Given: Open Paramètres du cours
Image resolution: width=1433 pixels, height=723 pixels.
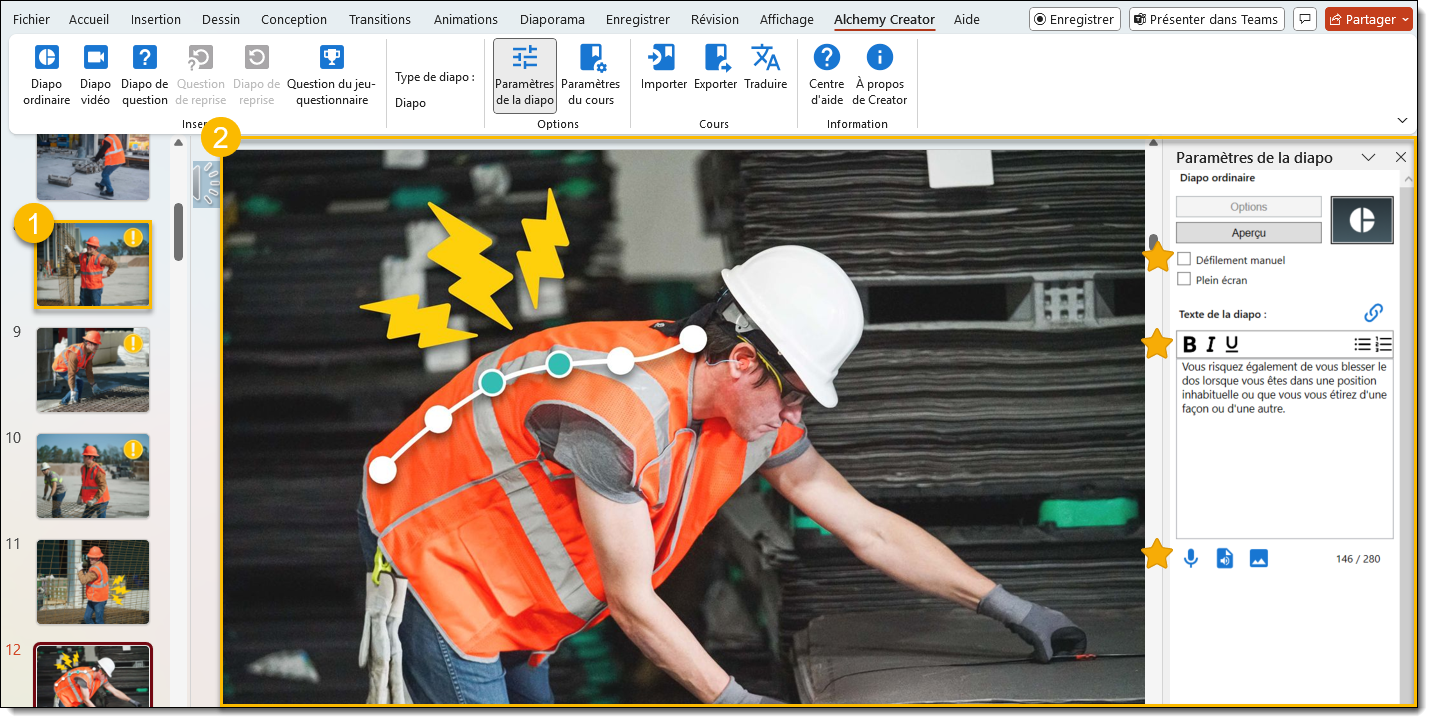Looking at the screenshot, I should (x=590, y=74).
